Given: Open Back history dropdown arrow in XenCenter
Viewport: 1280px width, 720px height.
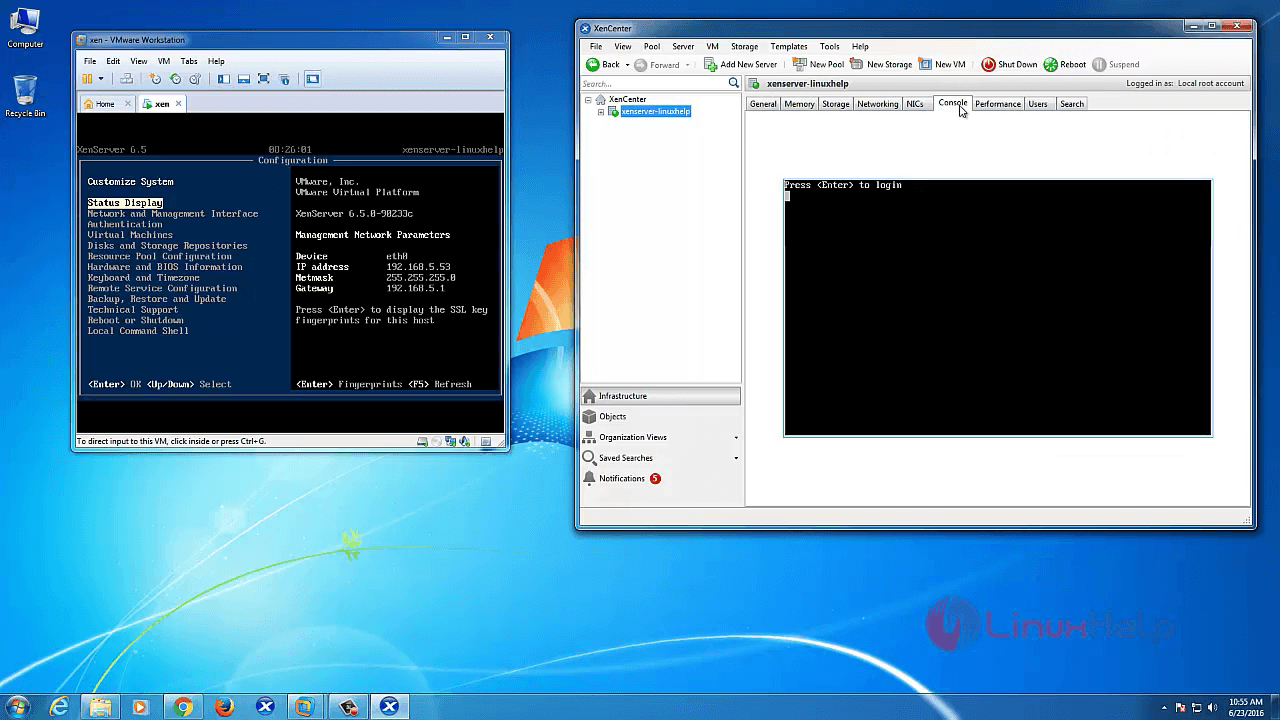Looking at the screenshot, I should (x=627, y=65).
